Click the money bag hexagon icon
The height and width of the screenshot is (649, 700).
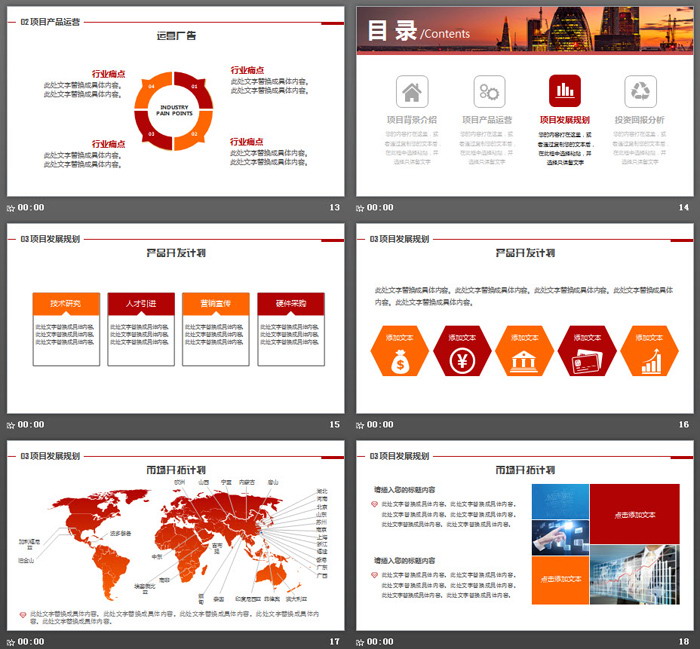click(400, 352)
